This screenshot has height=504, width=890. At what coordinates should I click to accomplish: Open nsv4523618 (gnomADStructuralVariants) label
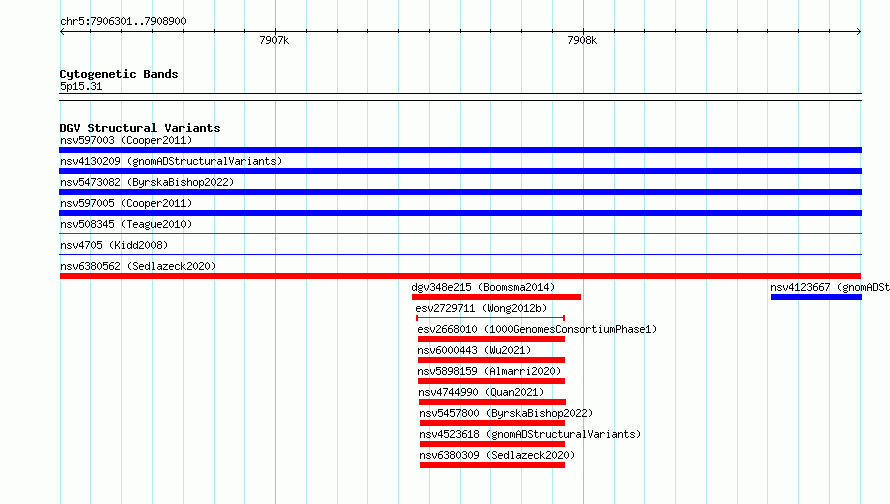(x=530, y=434)
